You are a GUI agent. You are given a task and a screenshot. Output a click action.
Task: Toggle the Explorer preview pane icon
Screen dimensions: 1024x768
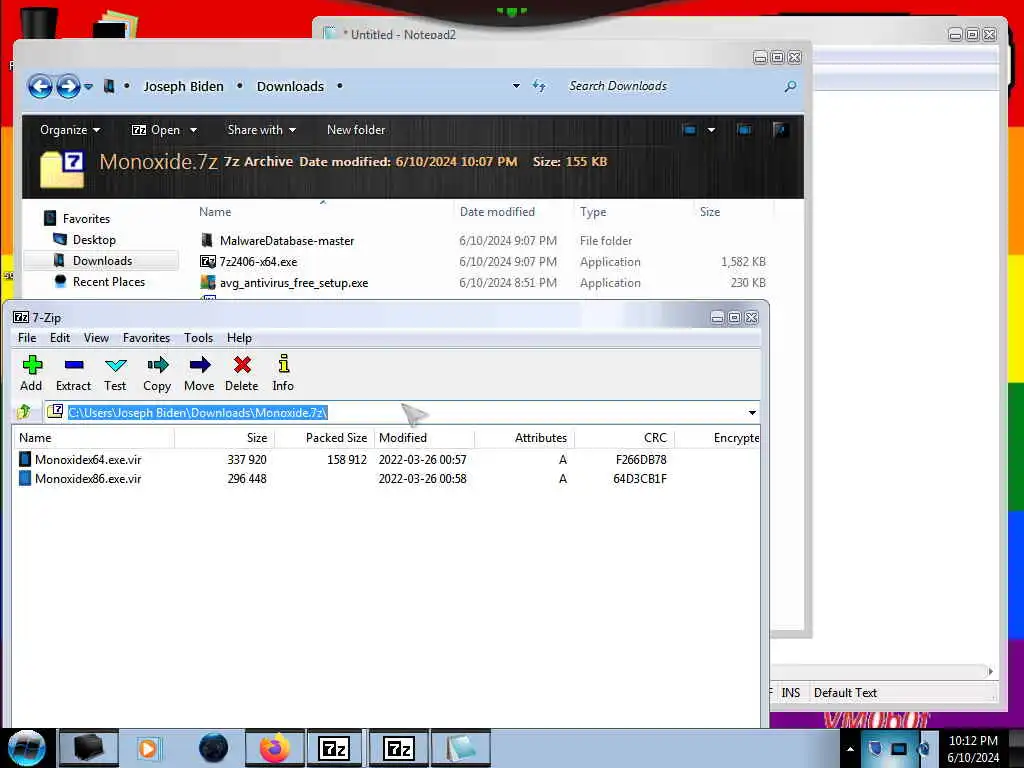point(744,130)
